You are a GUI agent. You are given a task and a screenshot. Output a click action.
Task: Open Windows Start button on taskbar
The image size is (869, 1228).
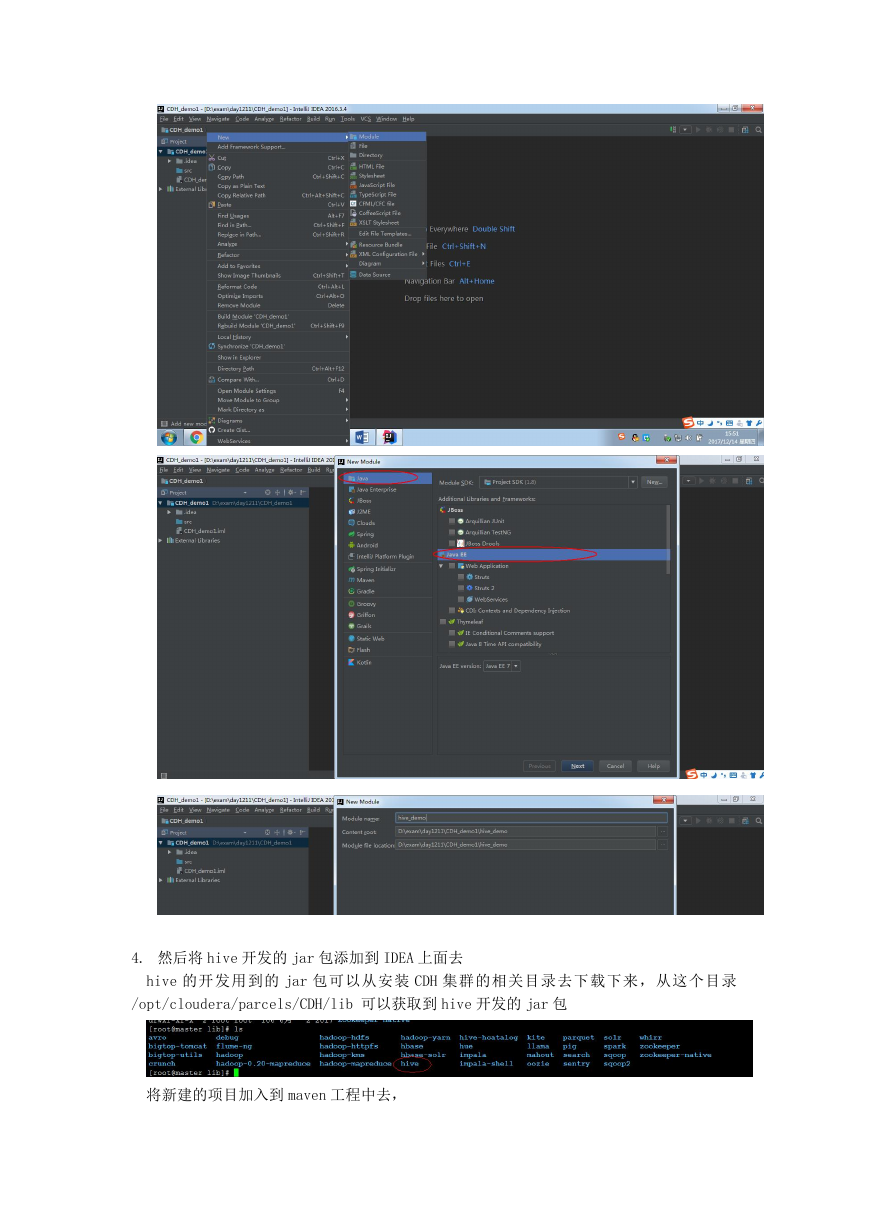(169, 437)
